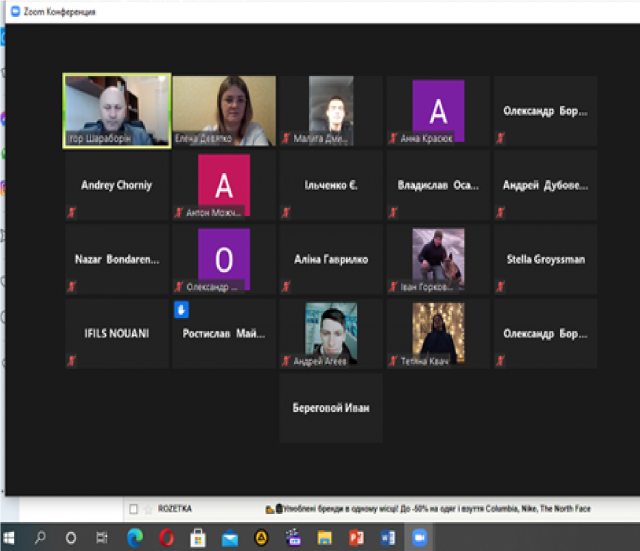Image resolution: width=640 pixels, height=551 pixels.
Task: Click the Andrey Chorniy participant name
Action: coord(116,185)
